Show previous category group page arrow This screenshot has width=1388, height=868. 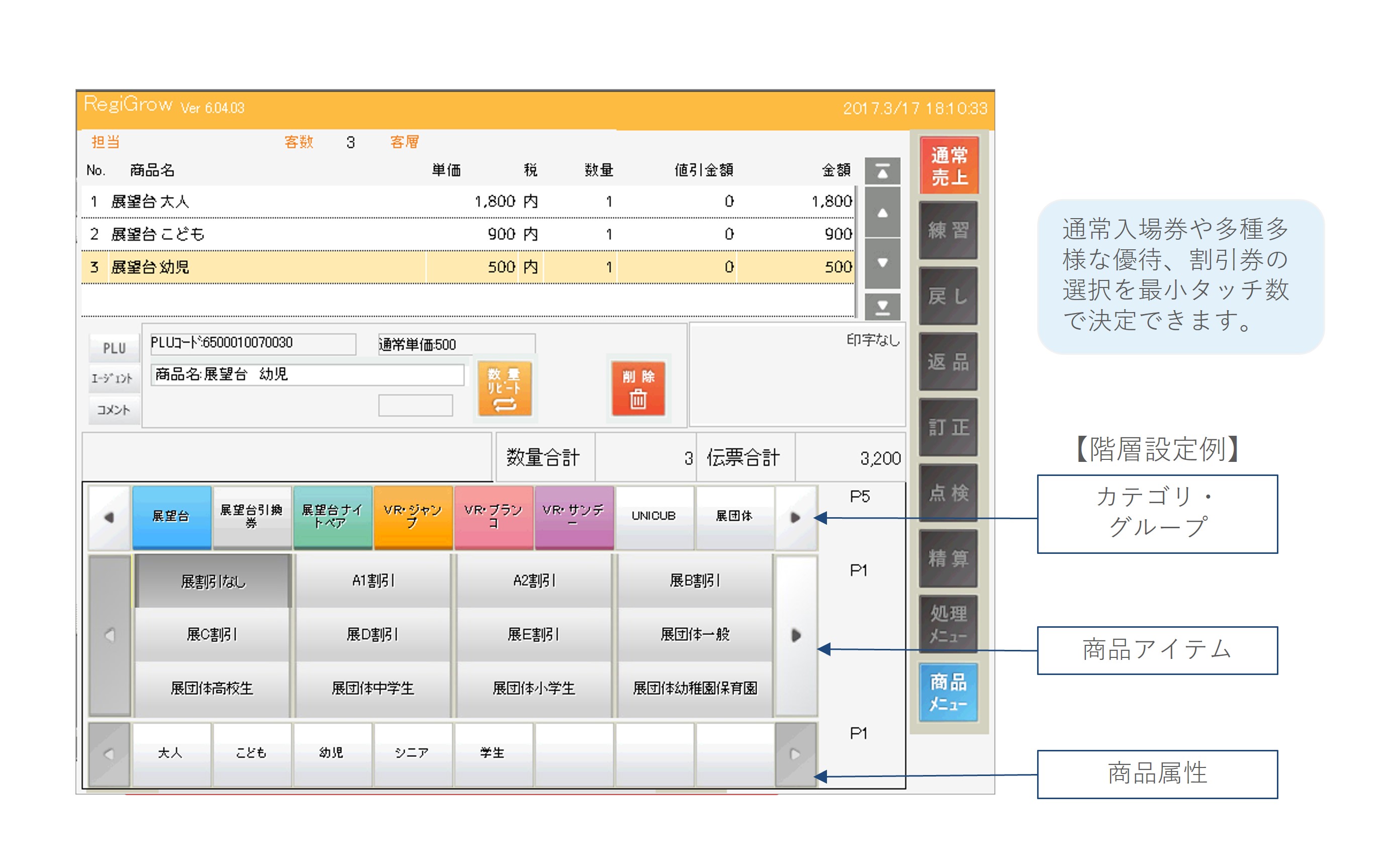click(109, 517)
